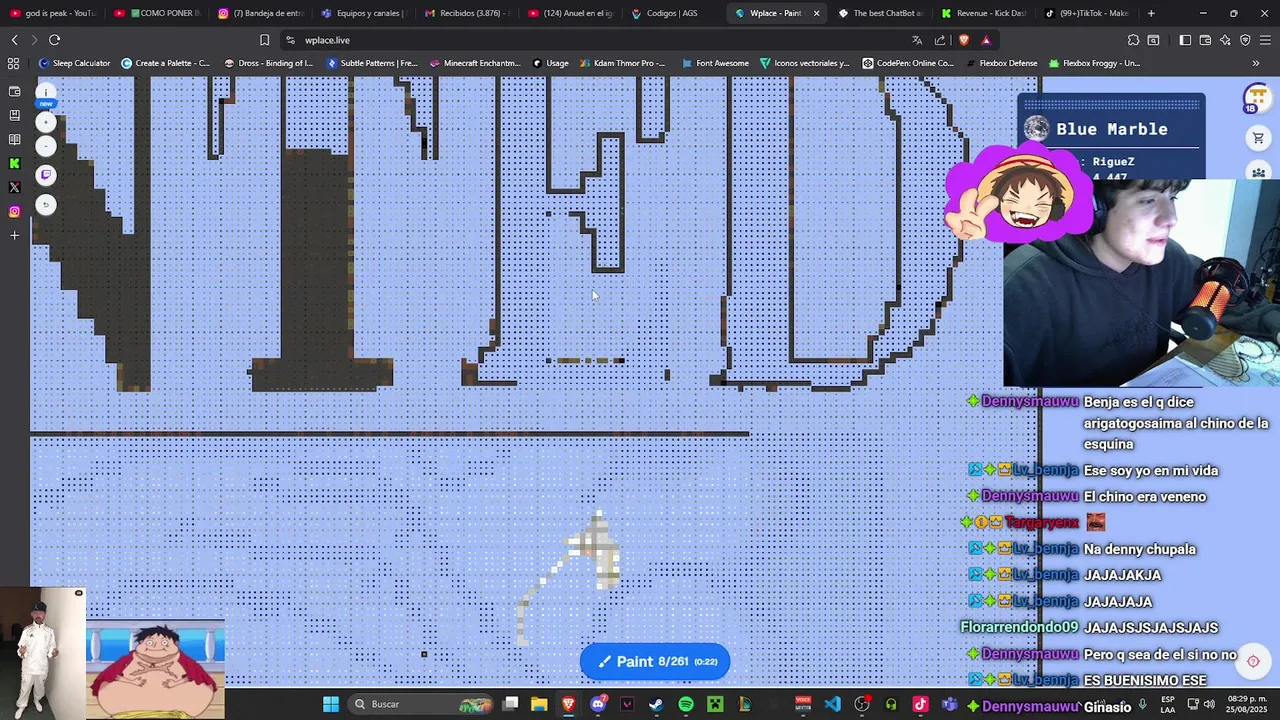1280x720 pixels.
Task: Switch to The best ChatBot tab
Action: [x=881, y=13]
